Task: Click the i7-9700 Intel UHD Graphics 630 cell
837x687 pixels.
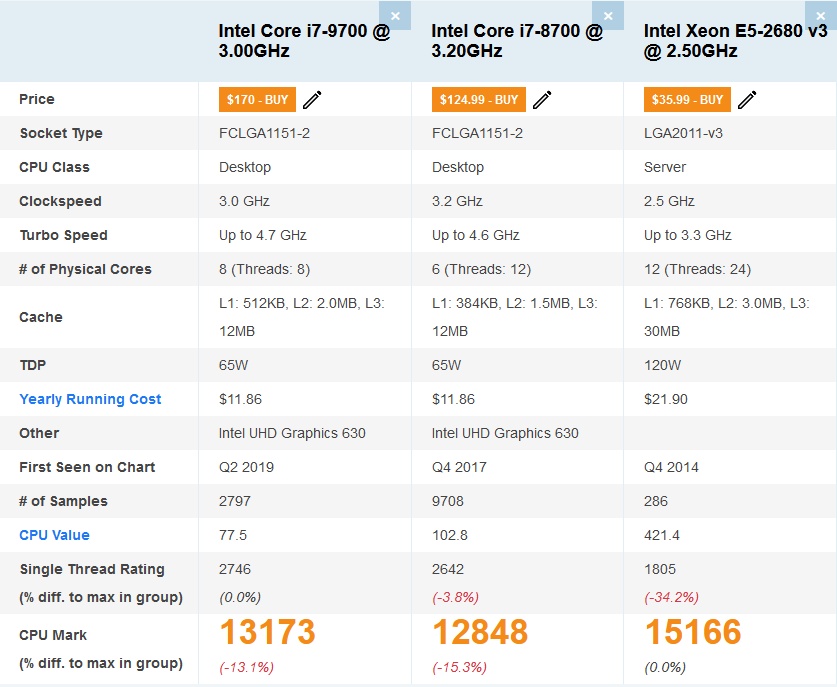Action: click(x=292, y=433)
